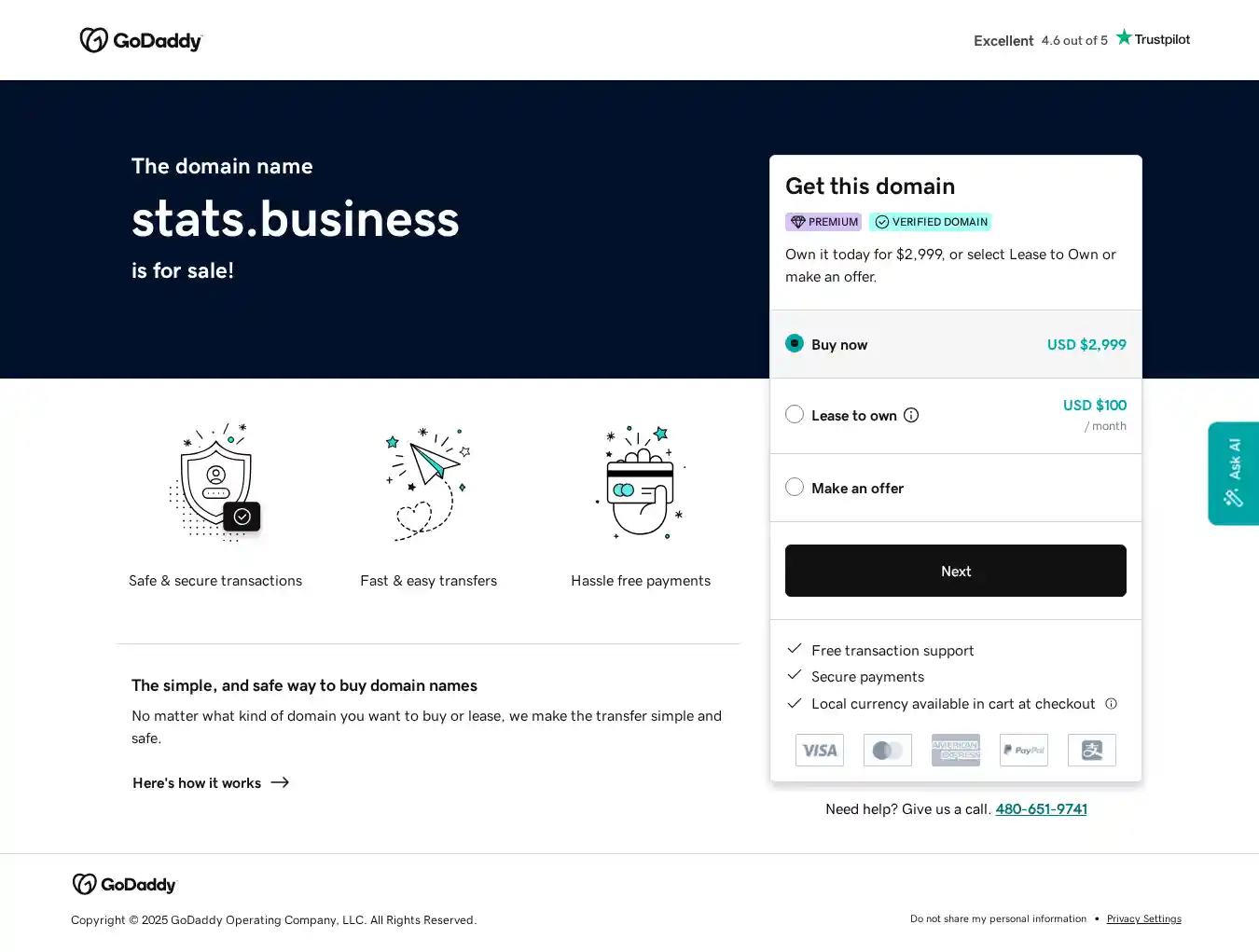Call the 480-651-9741 support number link

[x=1041, y=809]
